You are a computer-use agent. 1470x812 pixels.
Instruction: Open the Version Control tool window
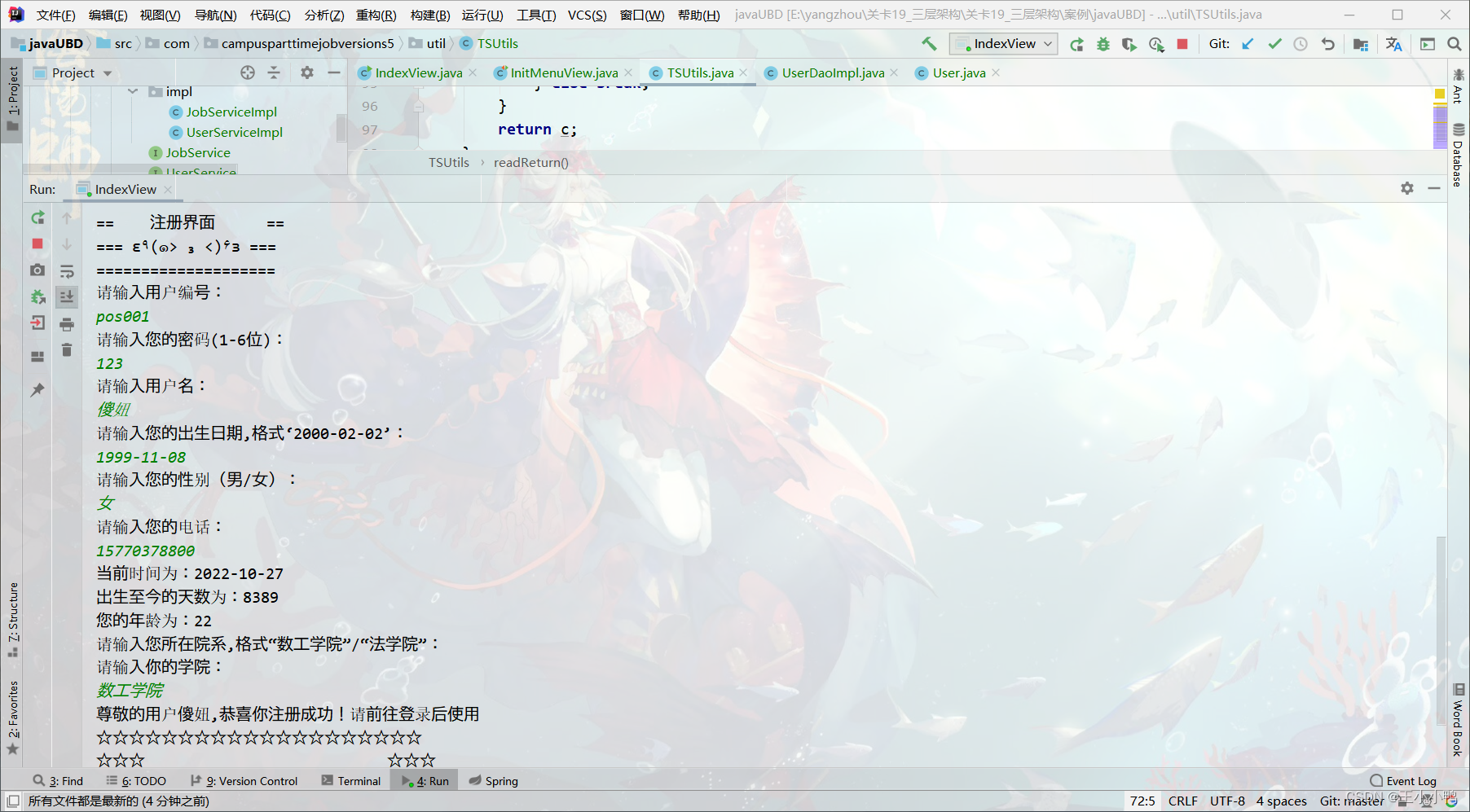(244, 781)
